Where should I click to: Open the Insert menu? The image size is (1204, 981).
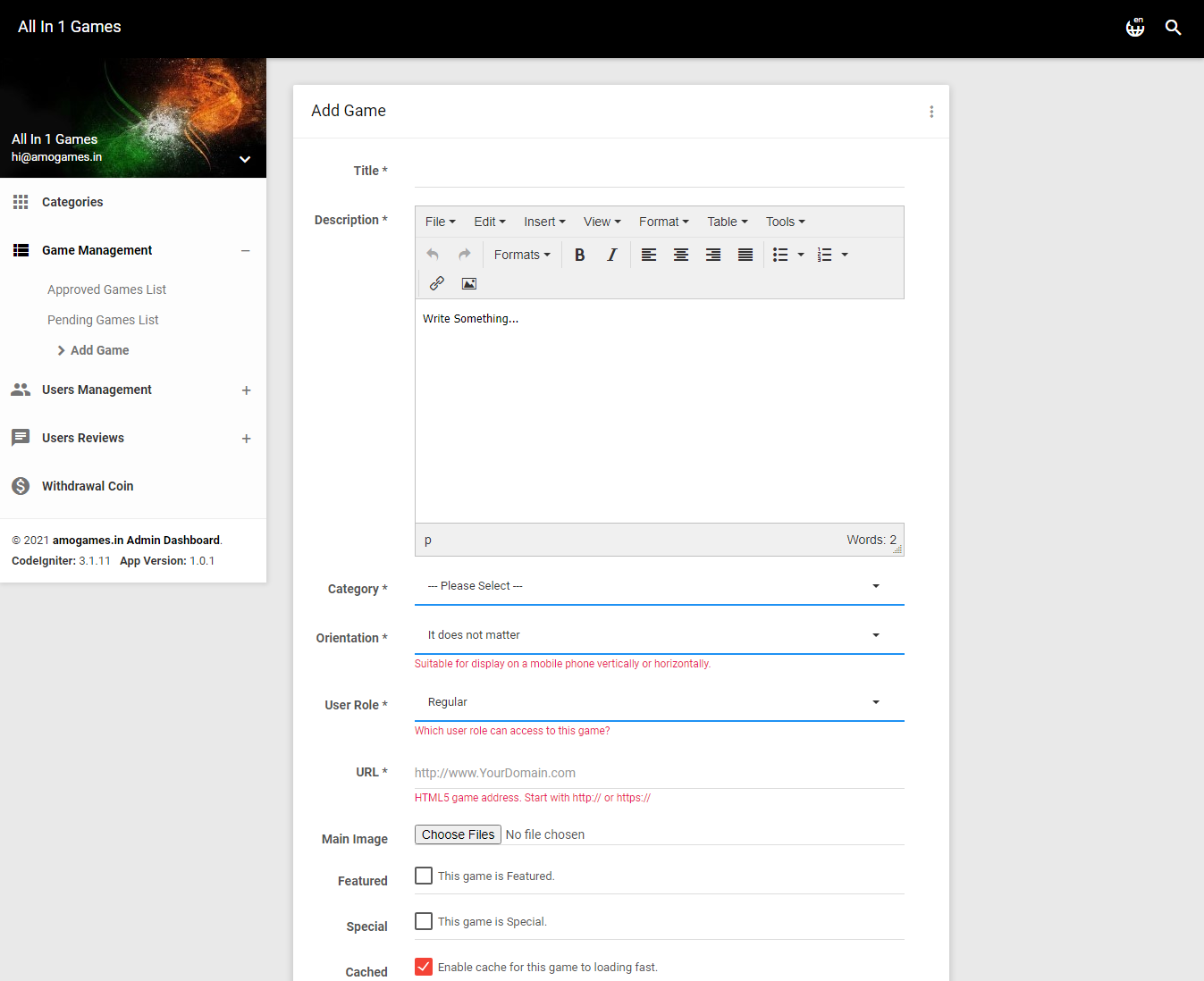tap(544, 222)
